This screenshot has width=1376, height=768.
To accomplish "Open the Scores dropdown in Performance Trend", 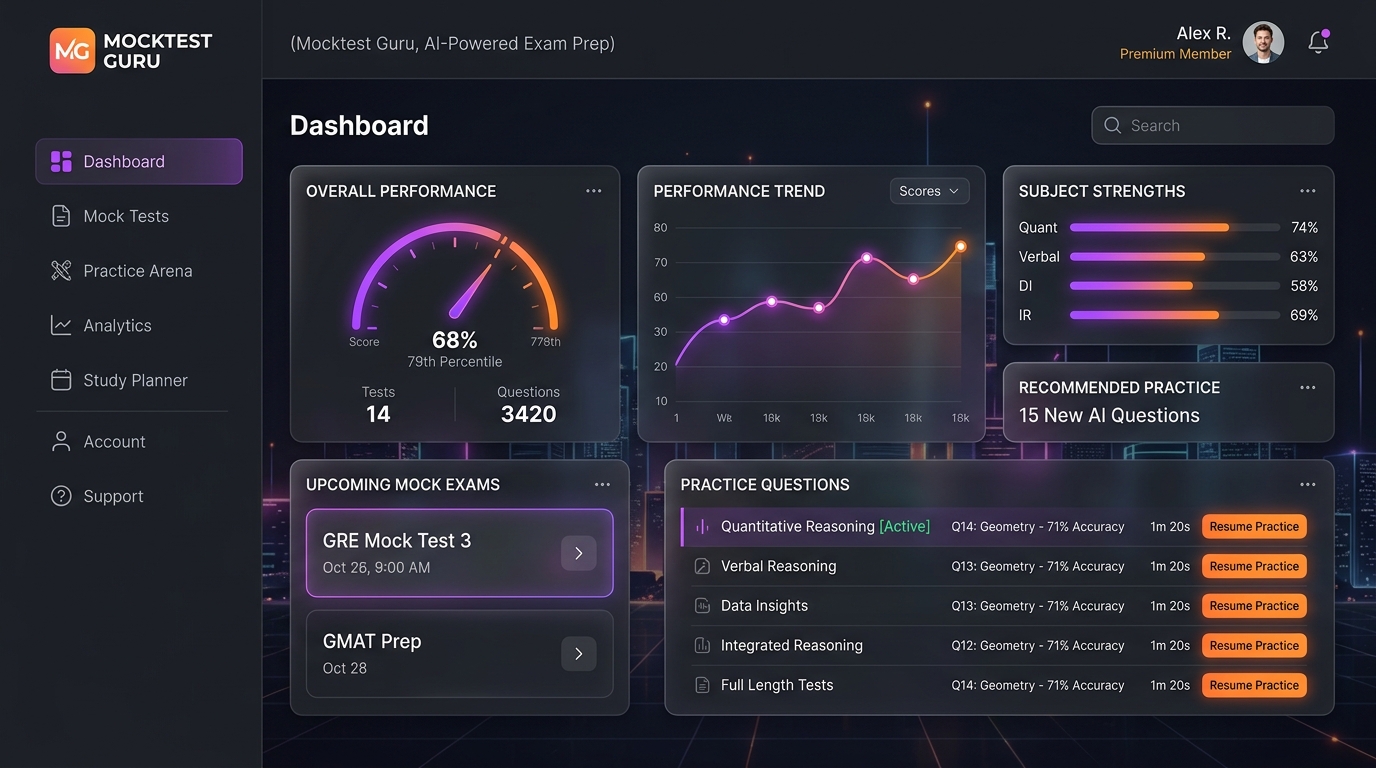I will click(x=929, y=191).
